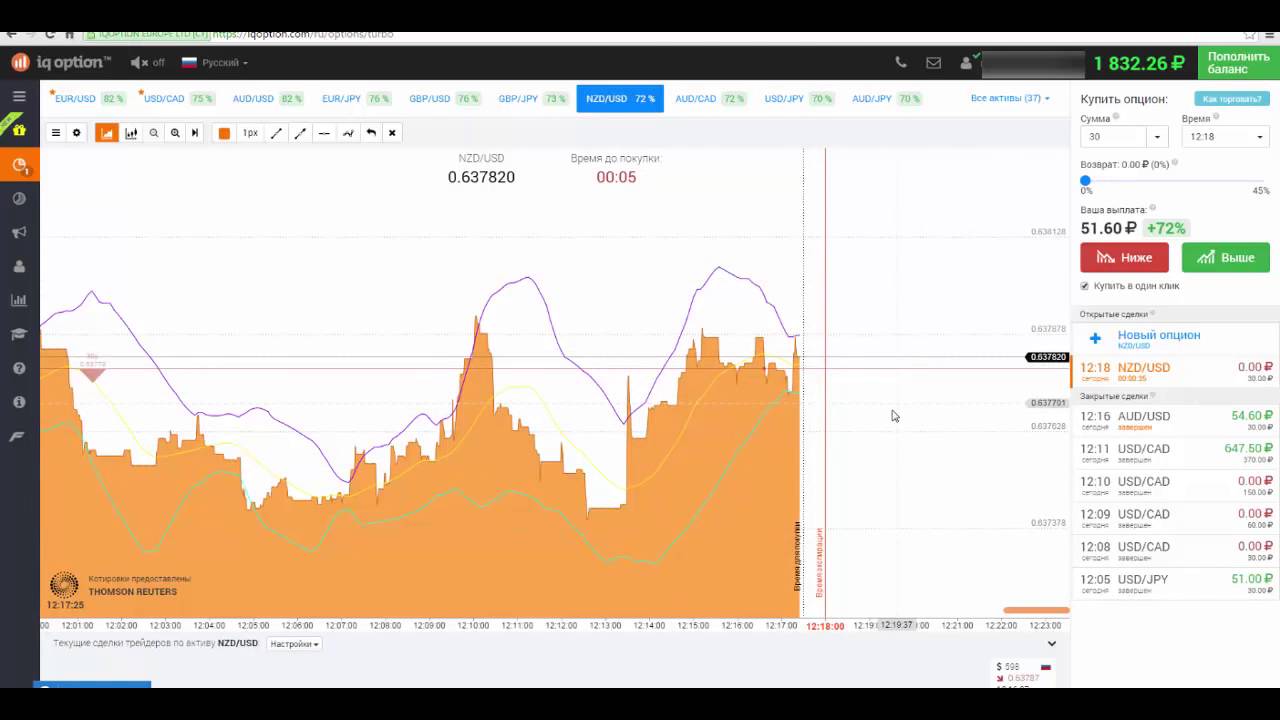Switch to the EUR/USD asset tab
The image size is (1280, 720).
coord(87,99)
